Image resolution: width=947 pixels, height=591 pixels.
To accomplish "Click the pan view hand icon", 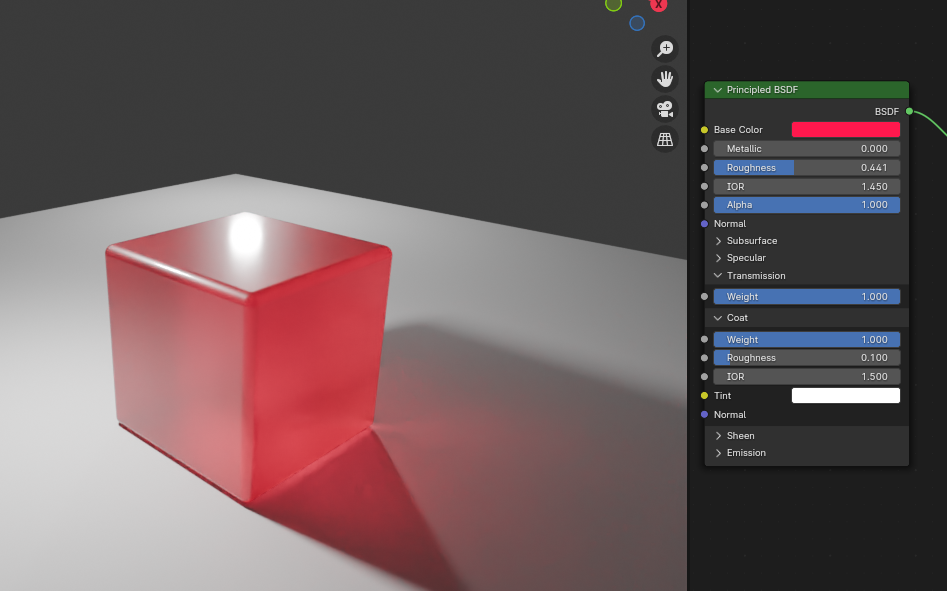I will tap(664, 78).
